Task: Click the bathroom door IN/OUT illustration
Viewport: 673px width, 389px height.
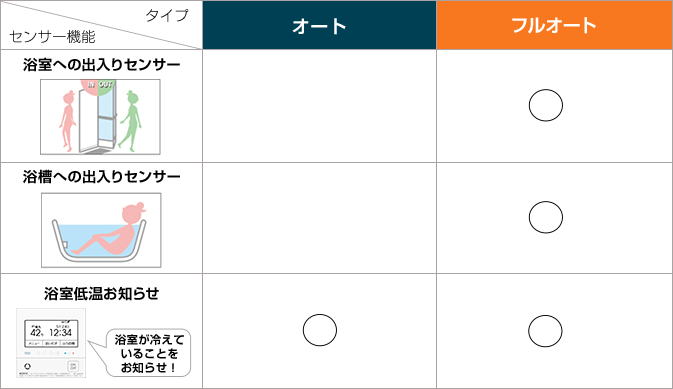Action: [x=100, y=117]
